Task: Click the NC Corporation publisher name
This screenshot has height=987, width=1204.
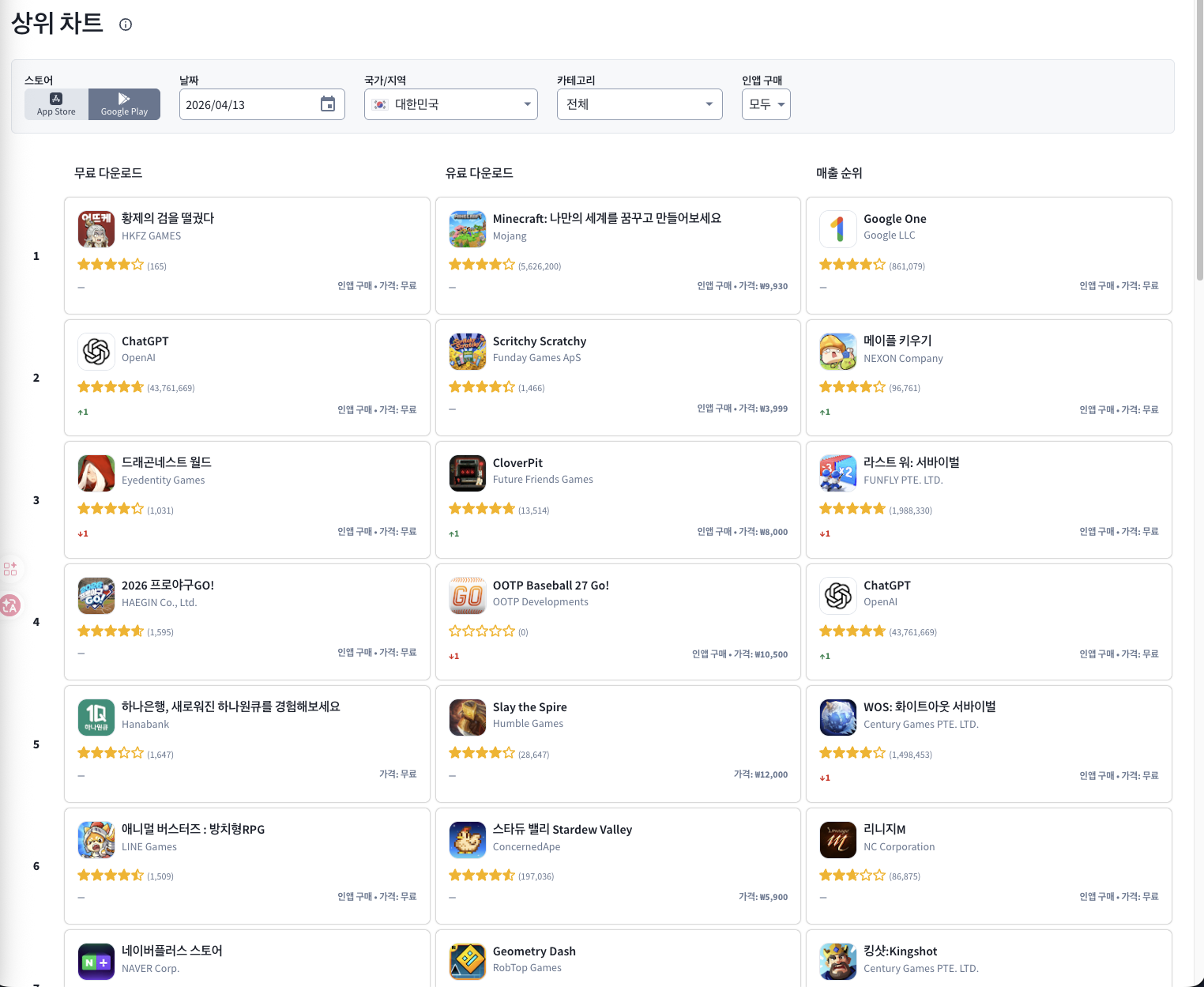Action: 899,846
